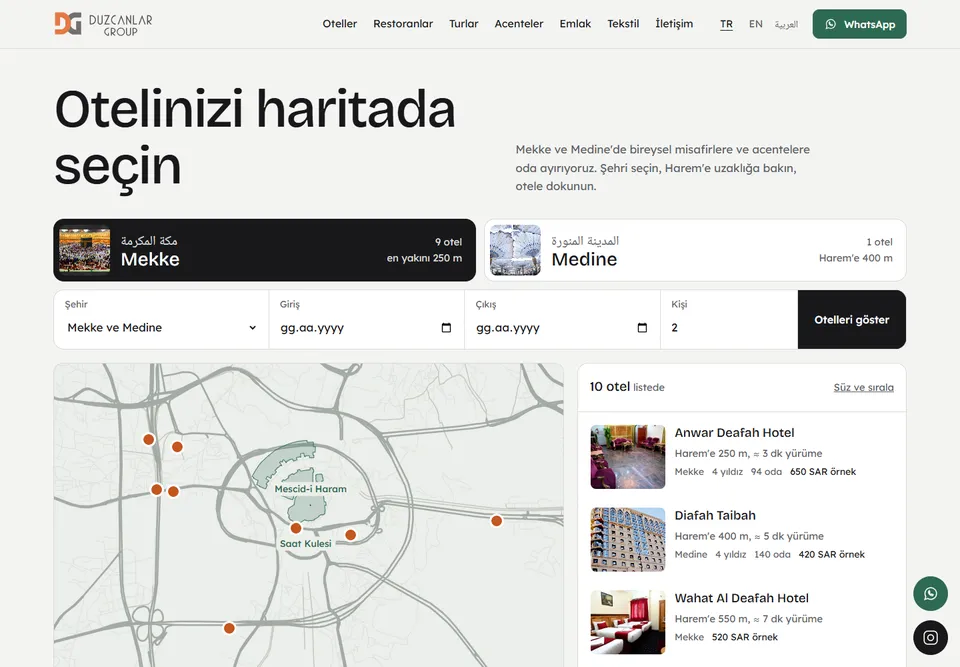960x667 pixels.
Task: Switch language to Arabic العربية
Action: coord(786,24)
